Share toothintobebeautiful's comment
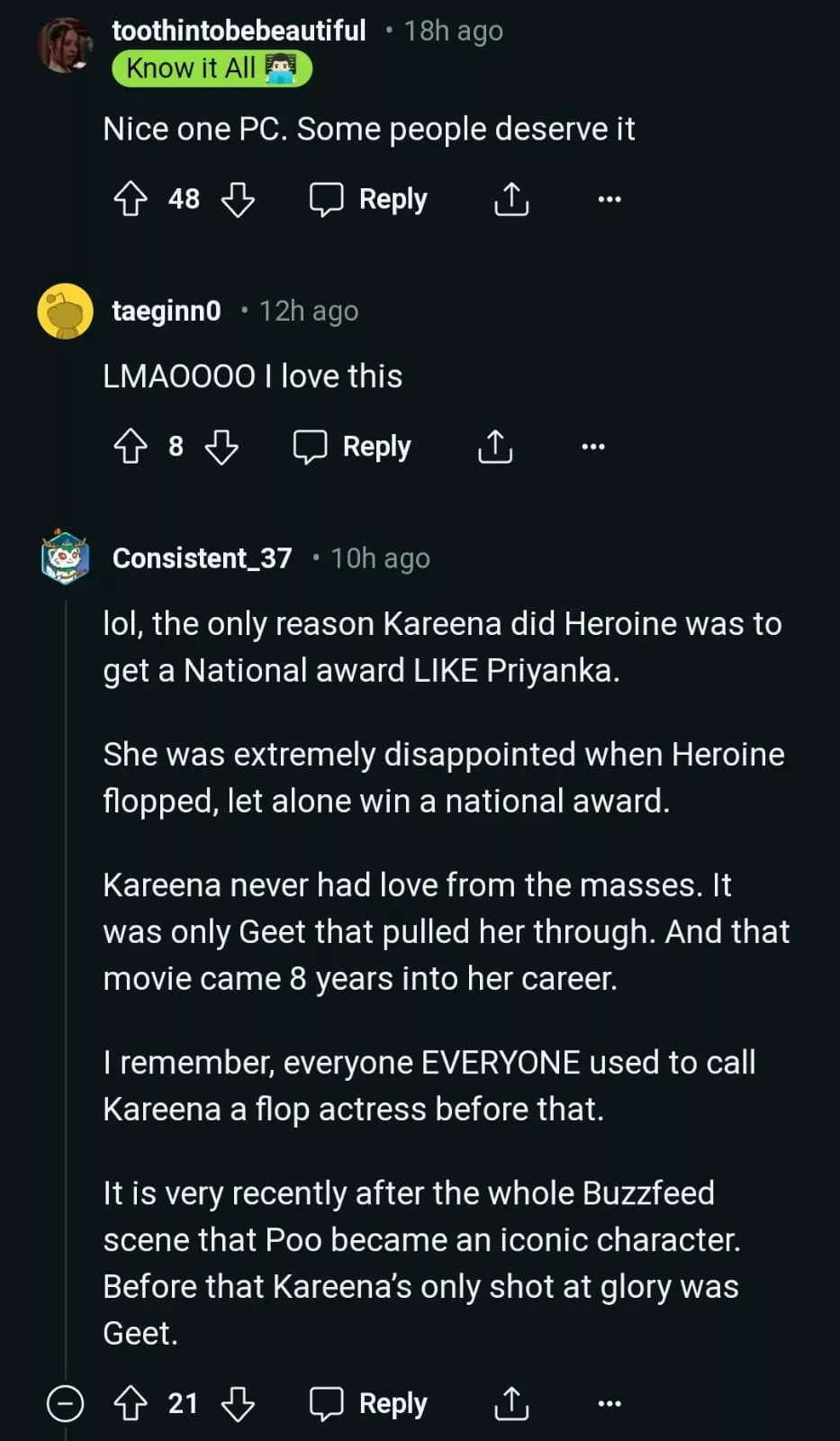This screenshot has width=840, height=1441. click(x=511, y=199)
